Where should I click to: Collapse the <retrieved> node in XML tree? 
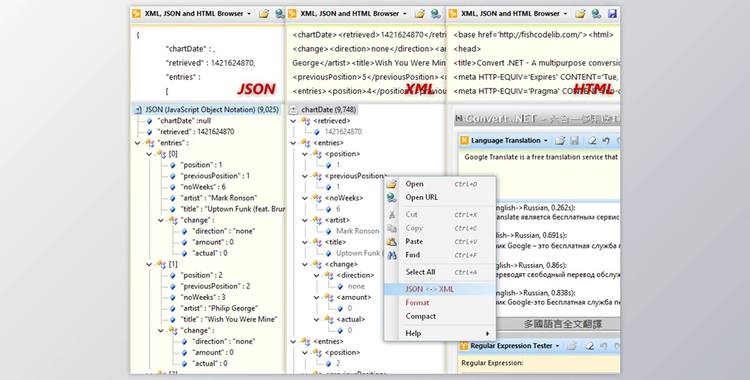(293, 121)
